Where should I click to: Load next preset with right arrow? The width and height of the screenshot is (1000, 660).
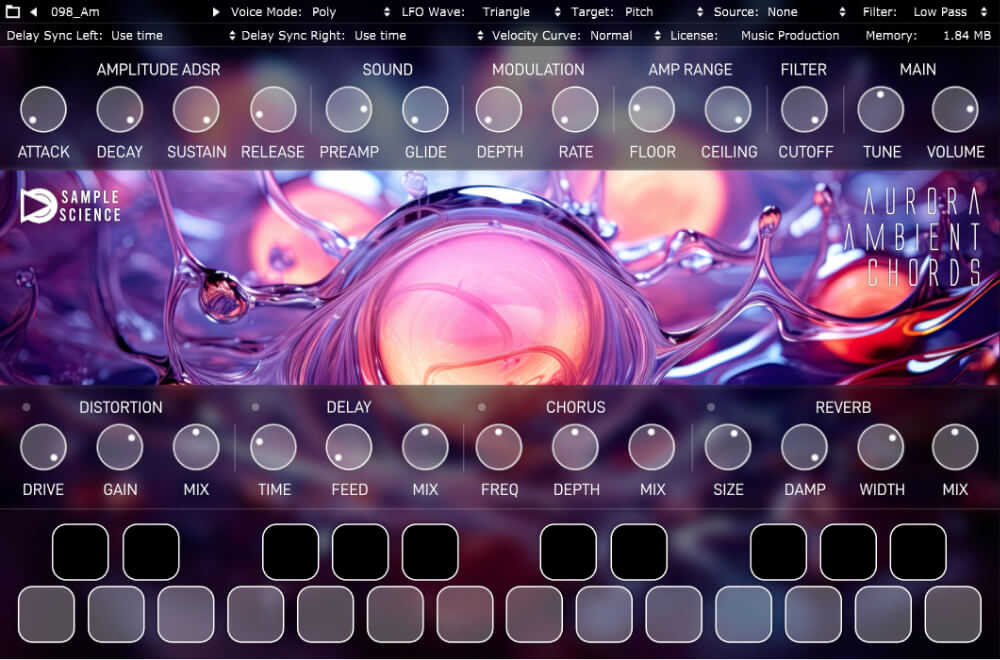(216, 11)
